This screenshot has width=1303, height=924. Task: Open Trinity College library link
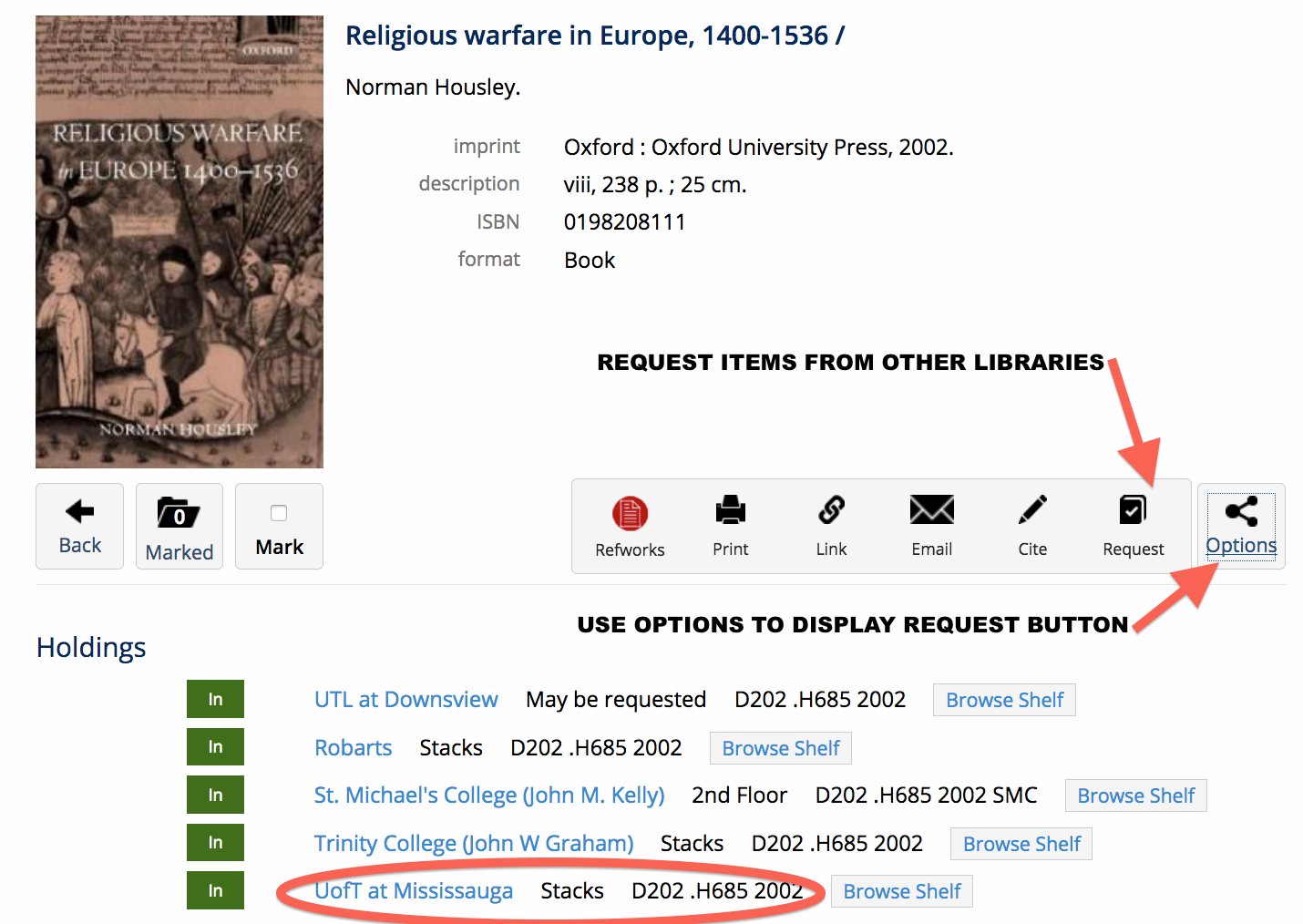(x=474, y=844)
